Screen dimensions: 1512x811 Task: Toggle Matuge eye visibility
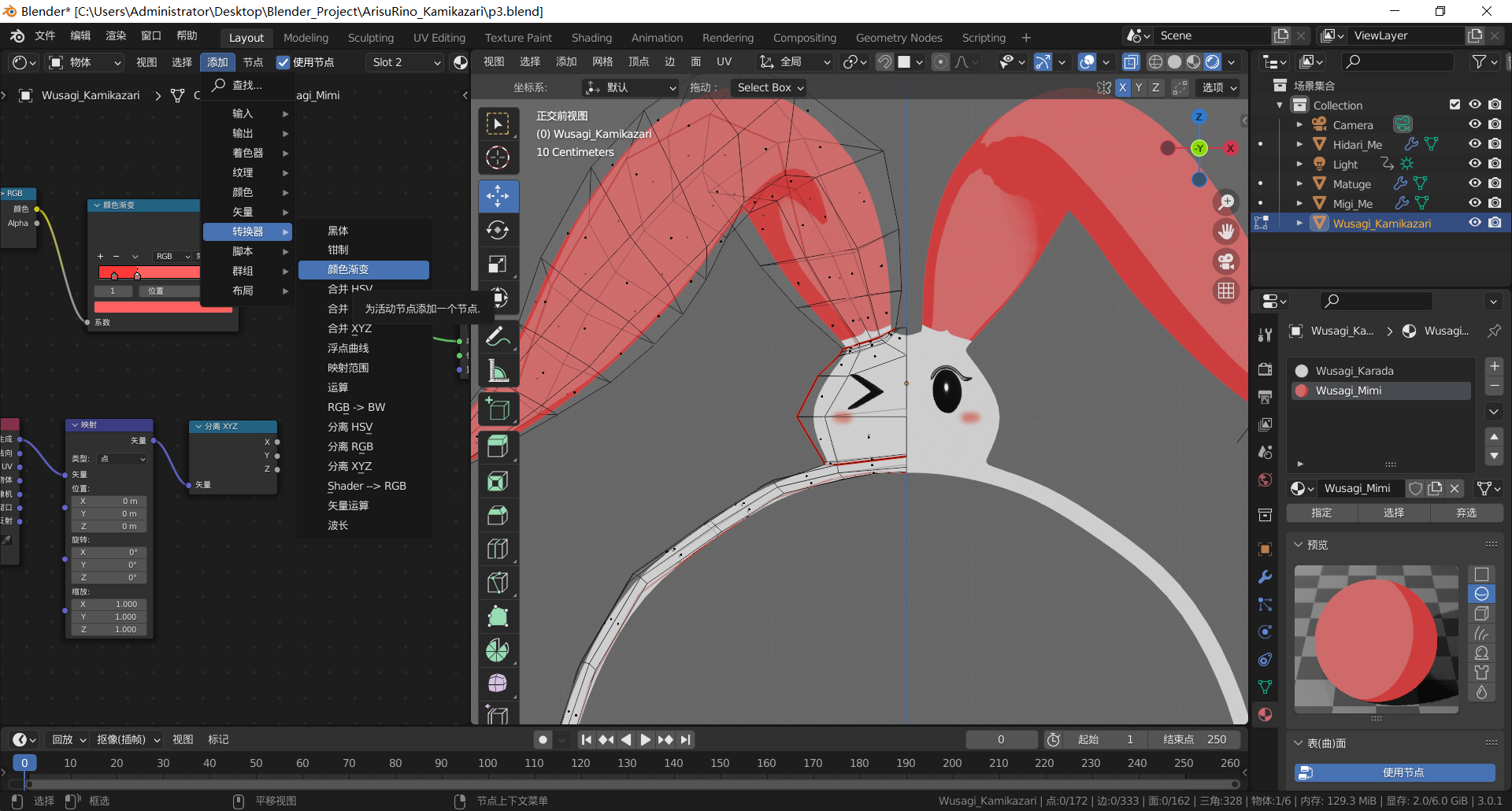point(1475,183)
